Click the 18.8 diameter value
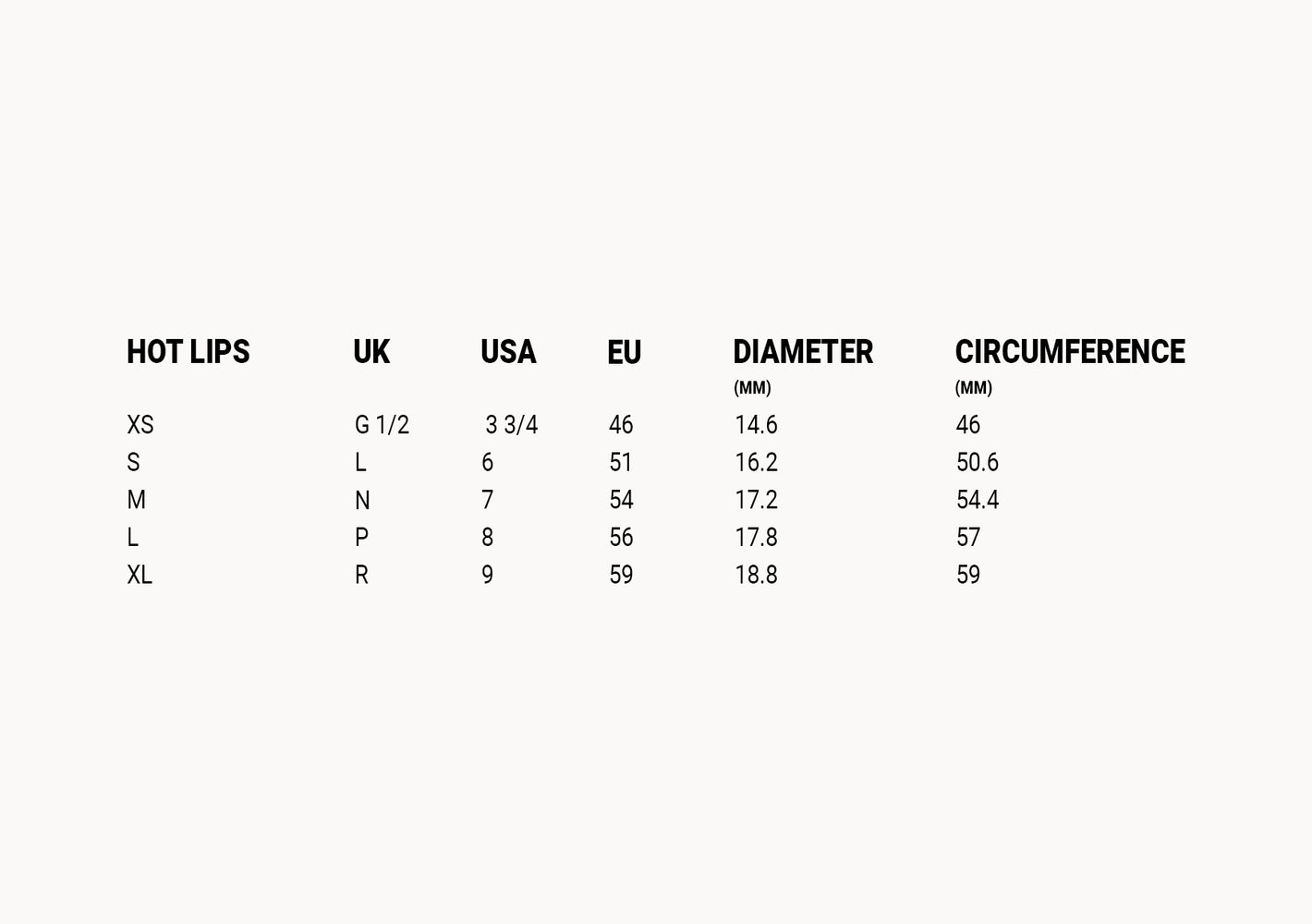This screenshot has height=924, width=1312. (756, 575)
